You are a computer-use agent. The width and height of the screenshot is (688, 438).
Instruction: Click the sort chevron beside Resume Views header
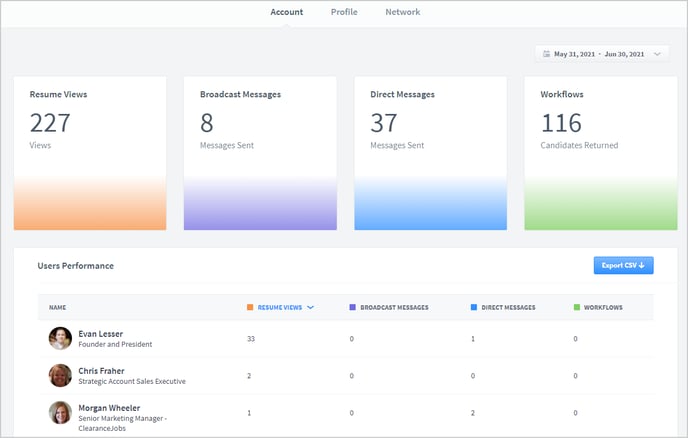coord(310,308)
